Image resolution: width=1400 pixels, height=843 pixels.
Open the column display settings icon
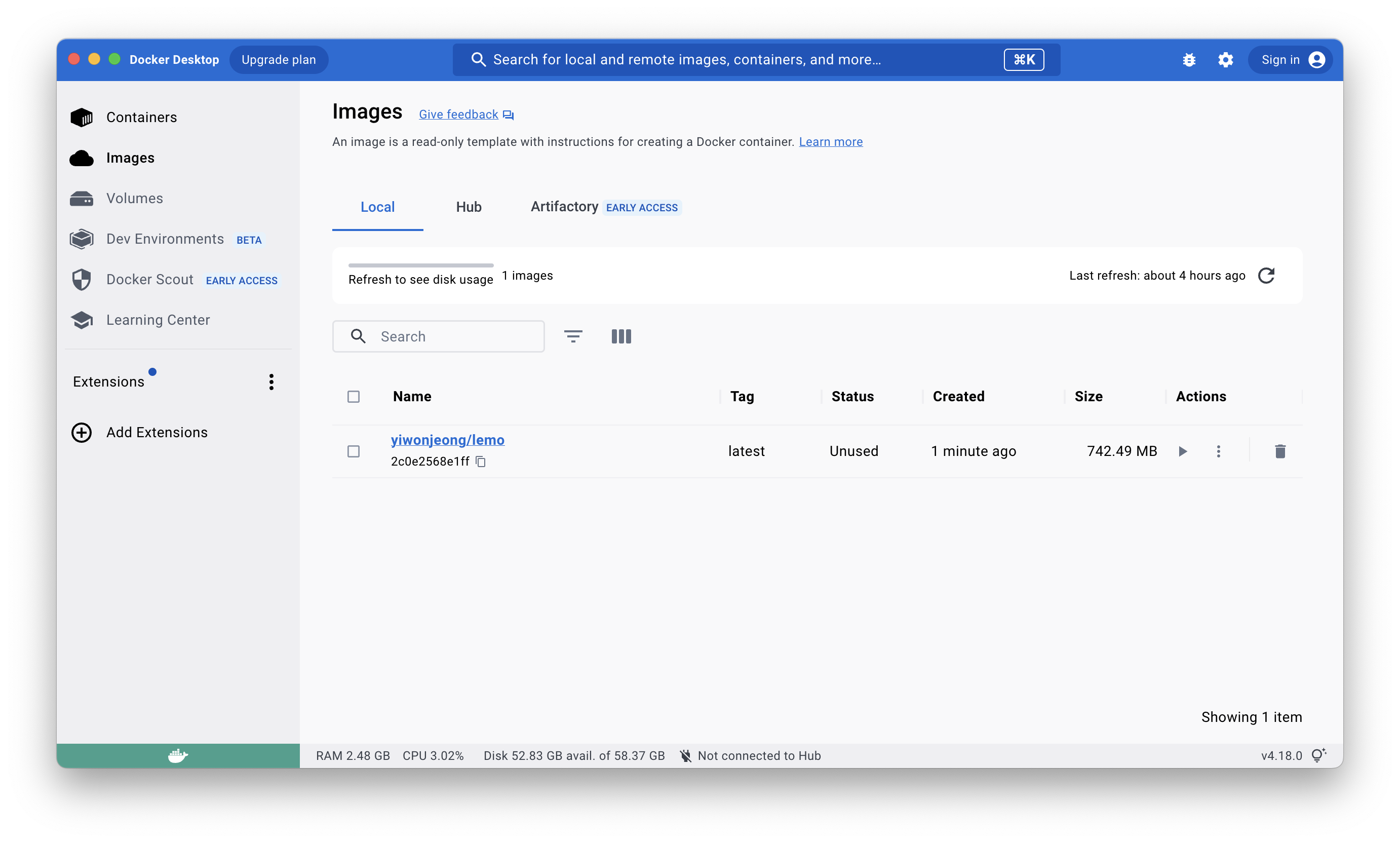(x=621, y=336)
